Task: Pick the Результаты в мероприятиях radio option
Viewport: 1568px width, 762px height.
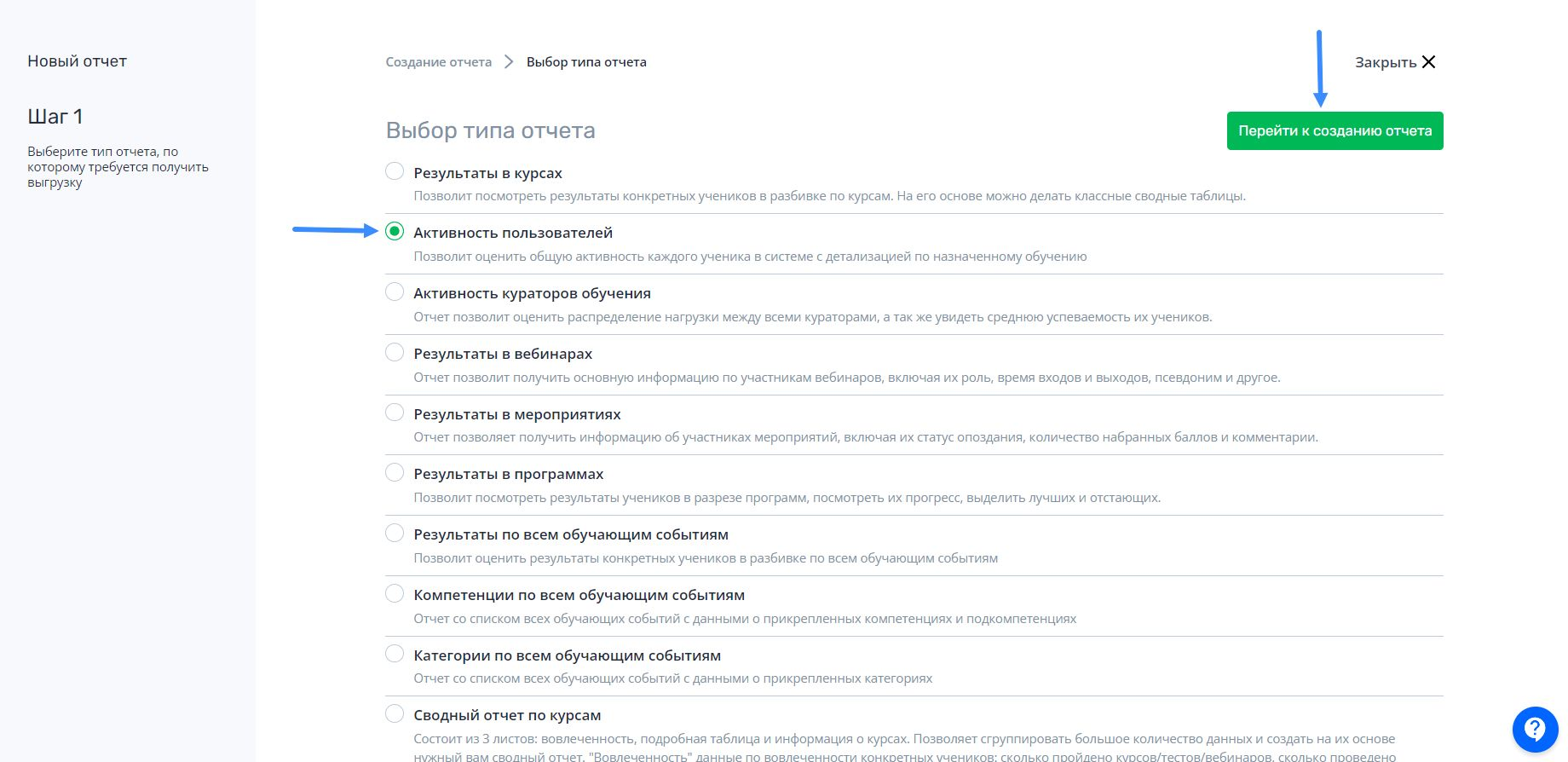Action: (395, 413)
